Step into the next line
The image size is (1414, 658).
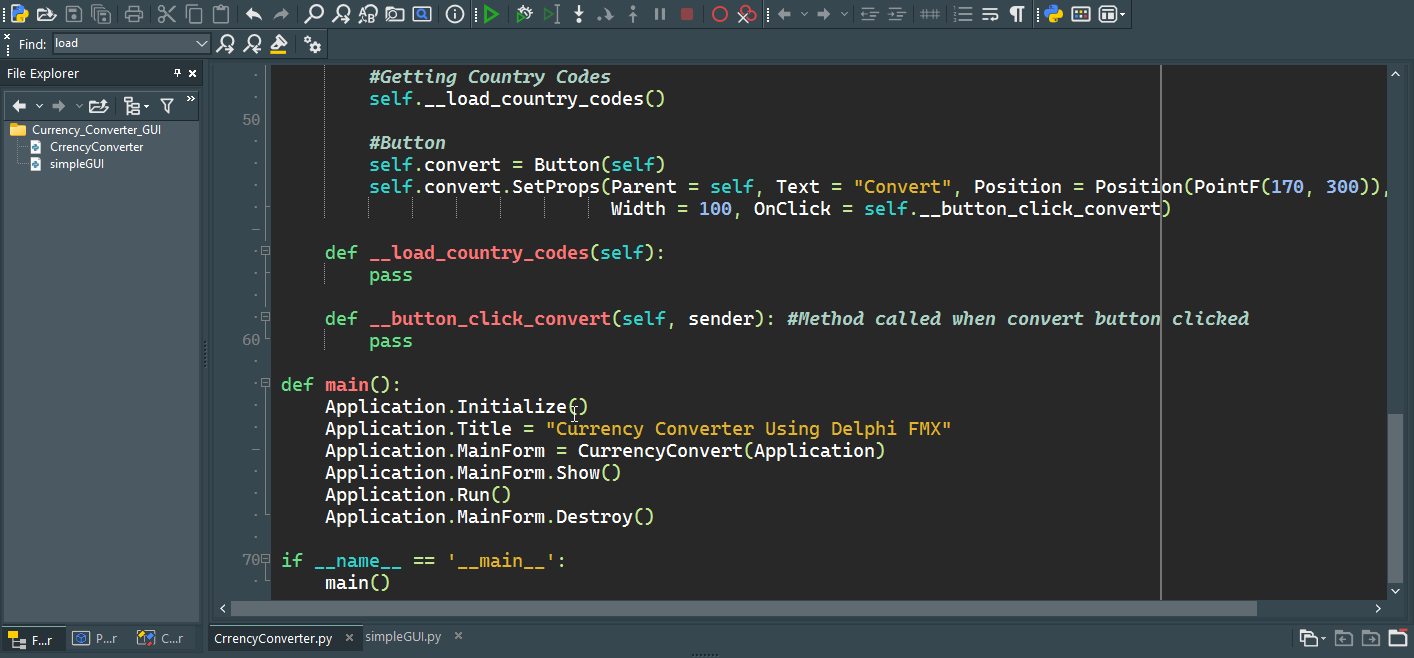[579, 14]
